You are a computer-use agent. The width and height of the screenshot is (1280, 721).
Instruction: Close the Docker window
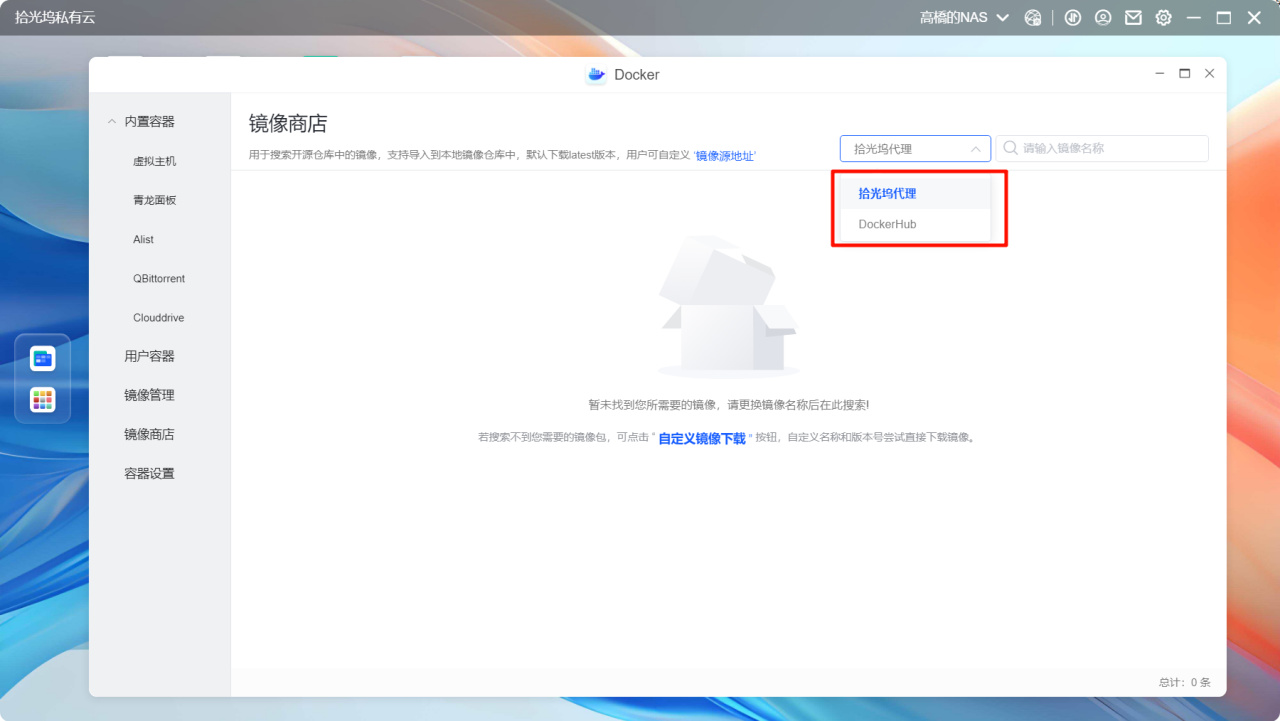(1210, 74)
